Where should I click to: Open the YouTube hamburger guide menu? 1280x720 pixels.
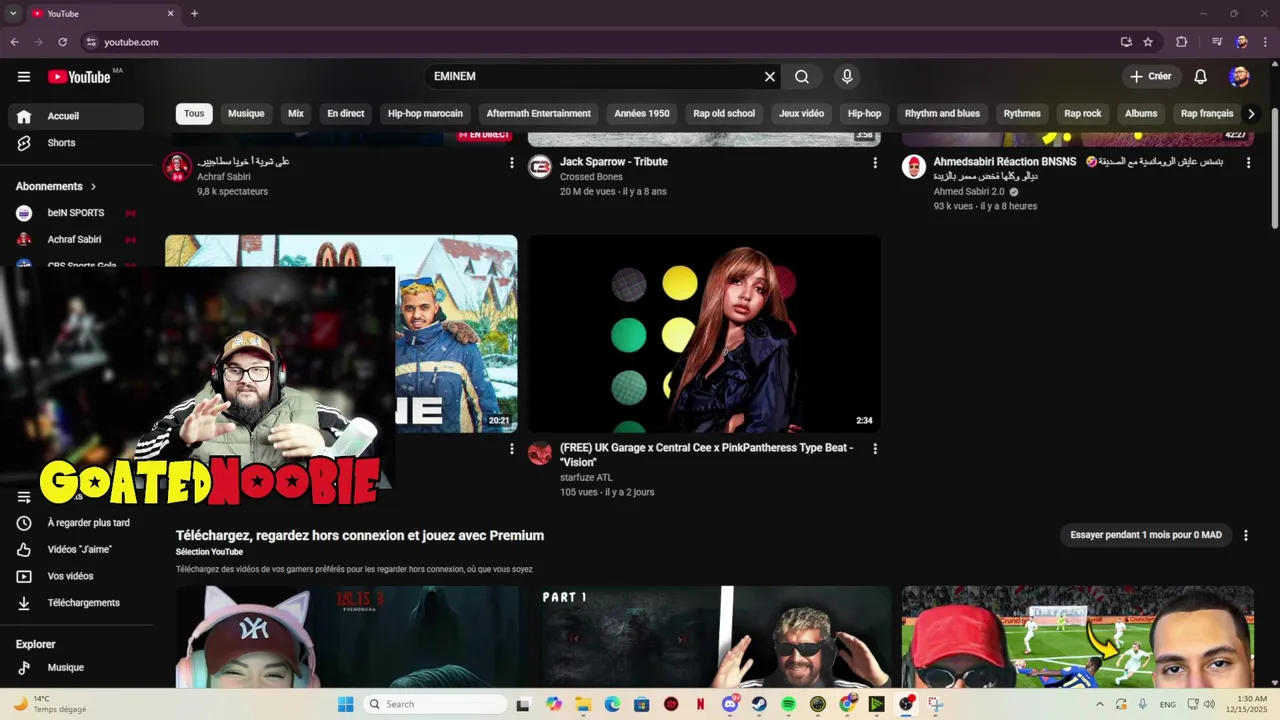[x=24, y=77]
